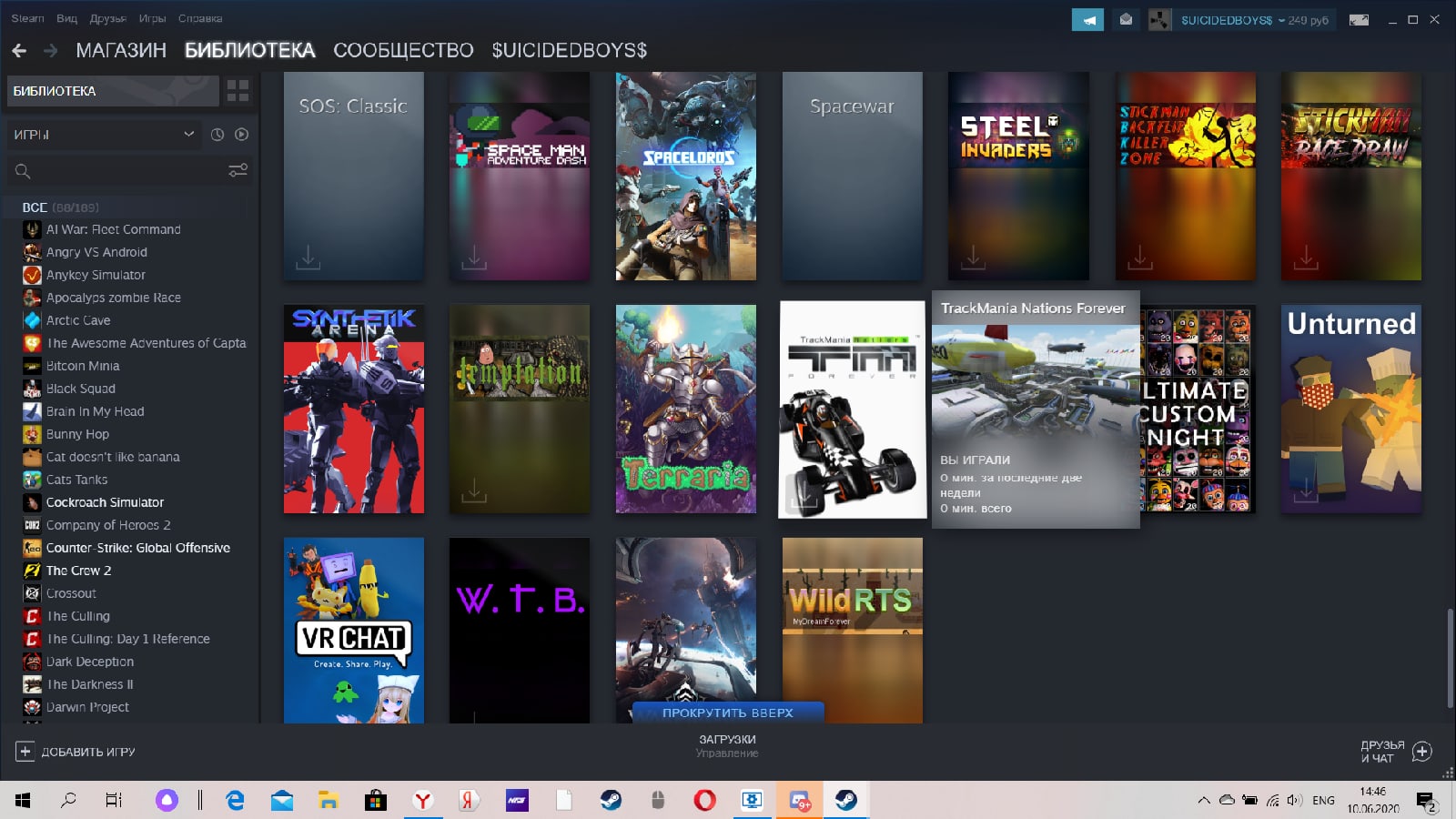1456x819 pixels.
Task: Open the Справка menu
Action: click(200, 18)
